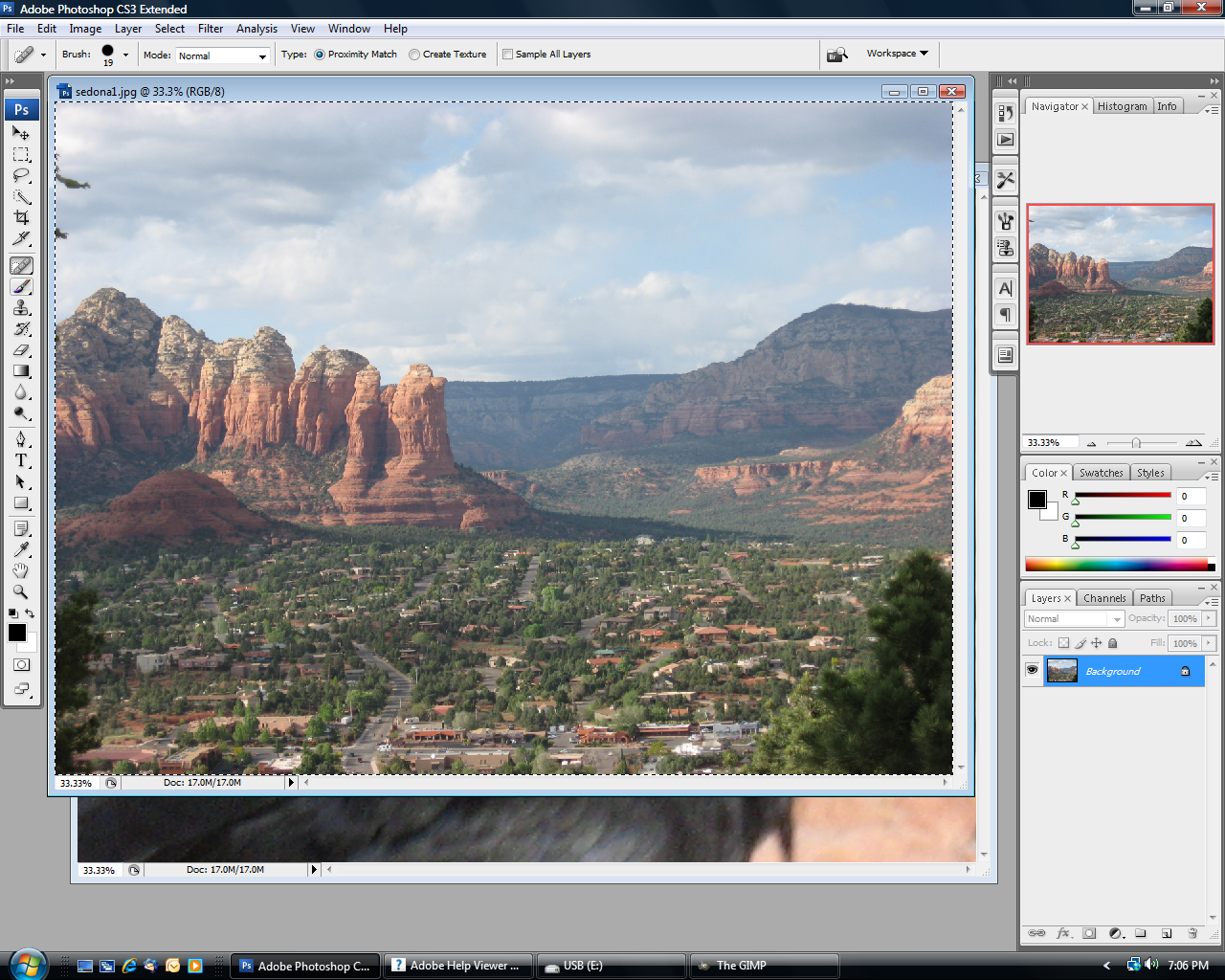The width and height of the screenshot is (1225, 980).
Task: Open the Character panel icon
Action: tap(1005, 288)
